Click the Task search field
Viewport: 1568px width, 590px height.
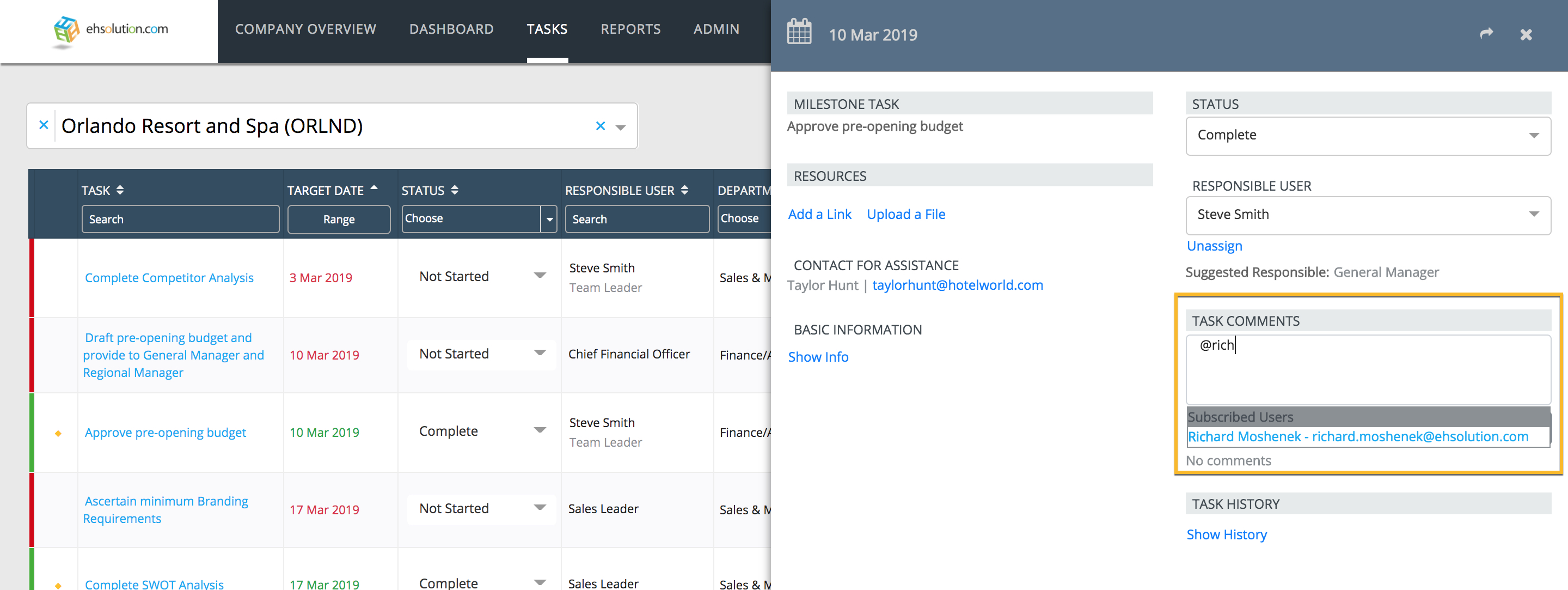(x=180, y=218)
